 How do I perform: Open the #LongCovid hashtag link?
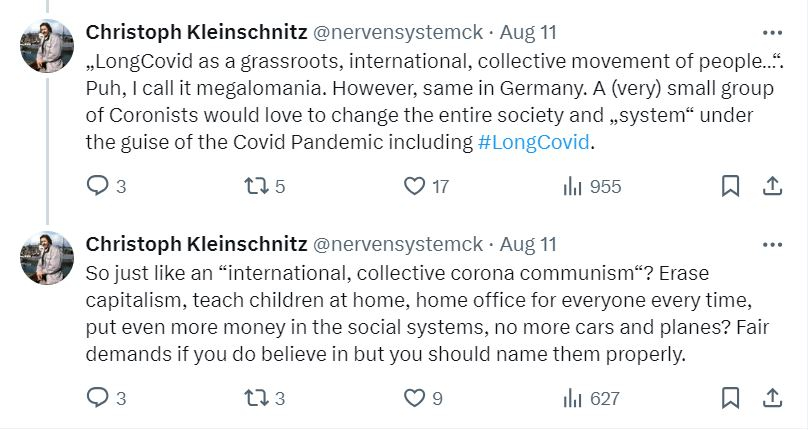[535, 142]
